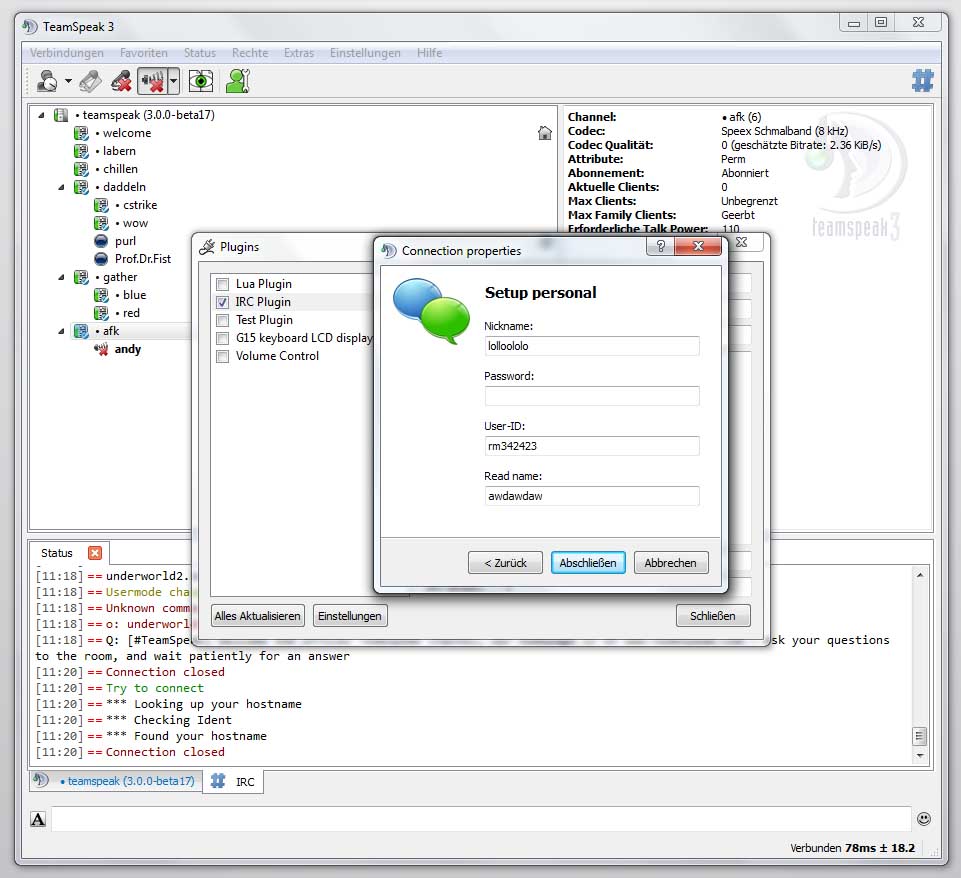The width and height of the screenshot is (961, 878).
Task: Open the contacts manager wrench icon
Action: coord(237,81)
